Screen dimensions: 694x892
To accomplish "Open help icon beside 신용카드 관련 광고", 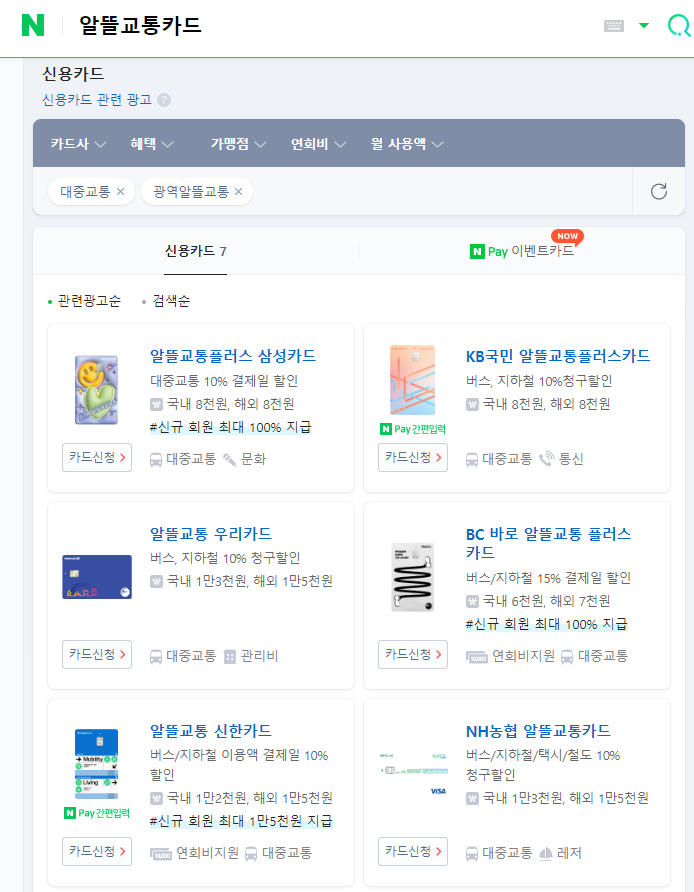I will tap(164, 100).
